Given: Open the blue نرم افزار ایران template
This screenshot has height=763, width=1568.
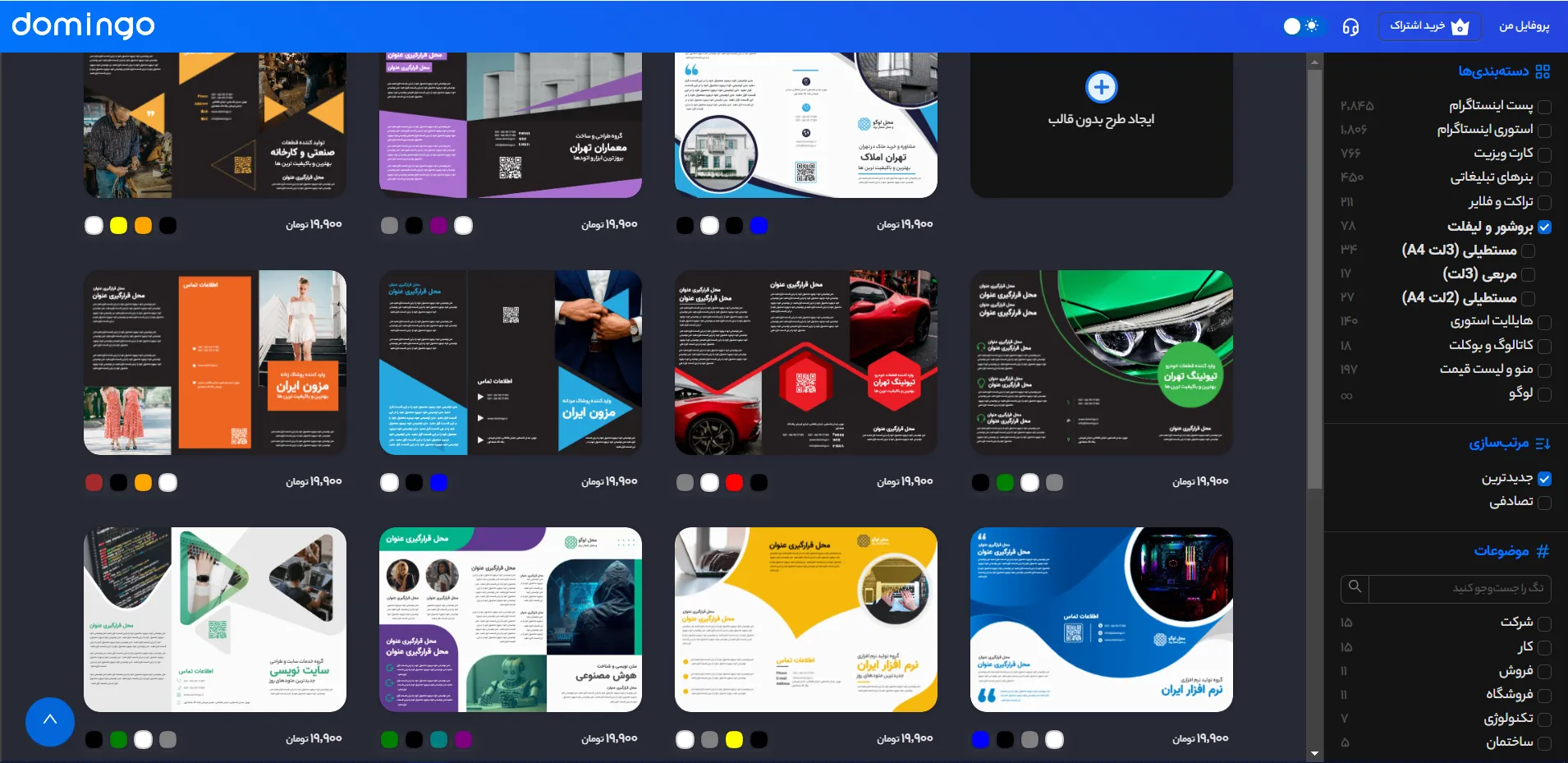Looking at the screenshot, I should tap(1102, 619).
